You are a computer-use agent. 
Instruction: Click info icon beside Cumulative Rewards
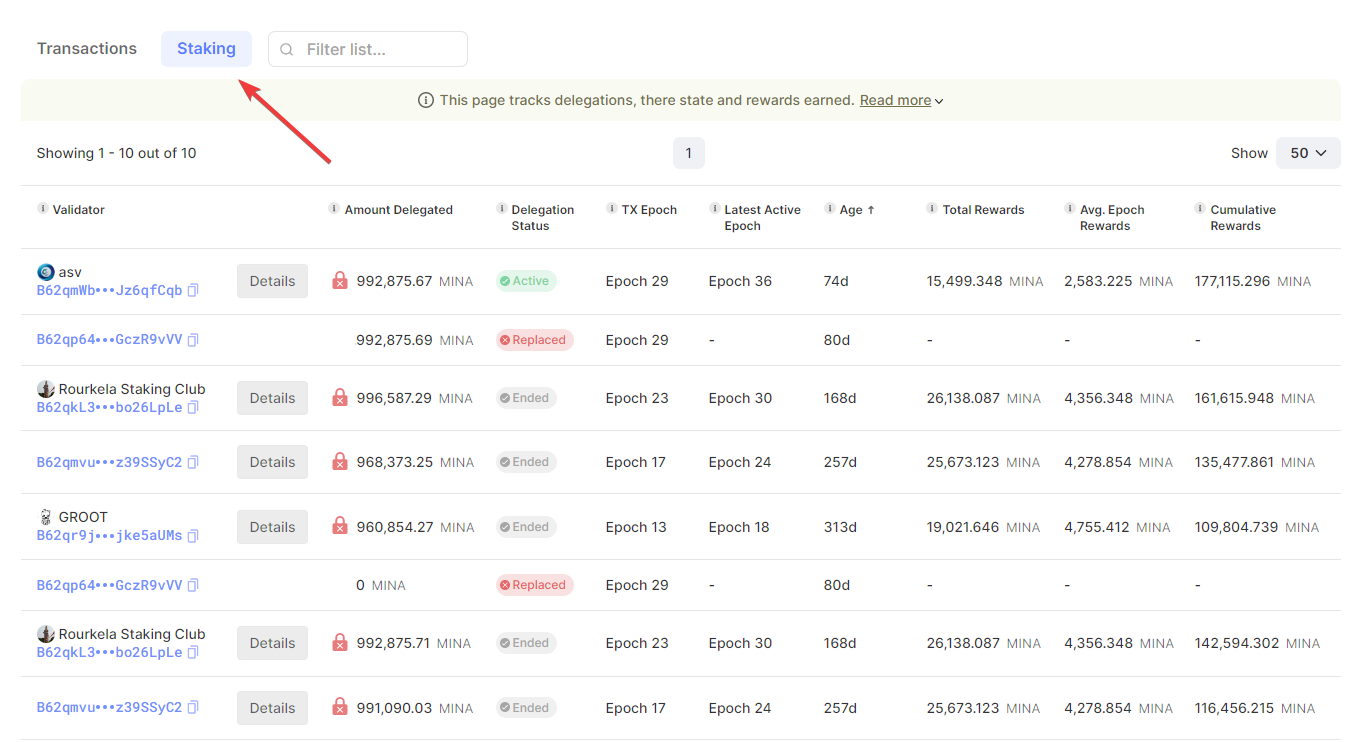tap(1200, 209)
